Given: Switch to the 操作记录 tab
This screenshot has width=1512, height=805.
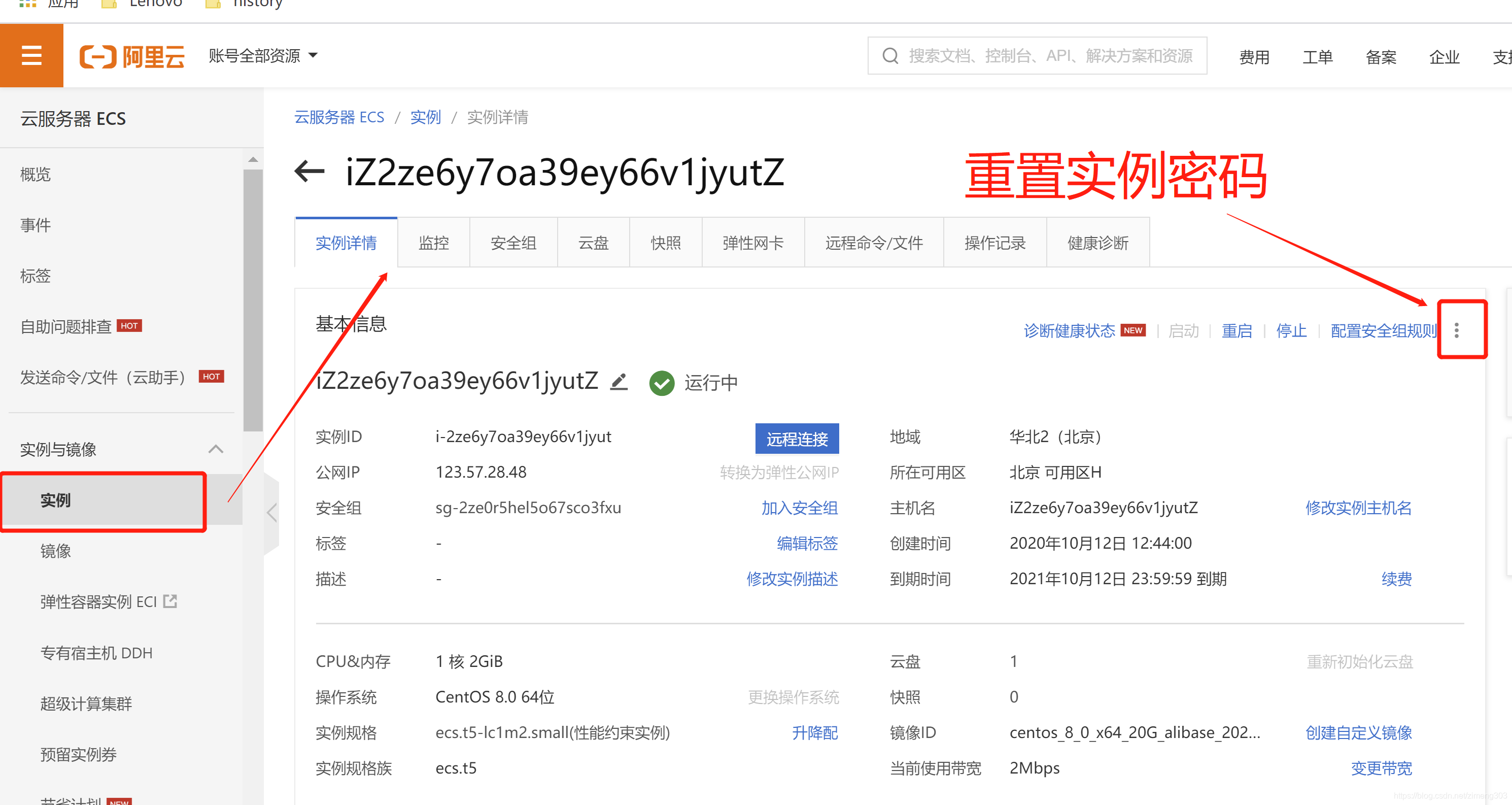Looking at the screenshot, I should (x=995, y=243).
